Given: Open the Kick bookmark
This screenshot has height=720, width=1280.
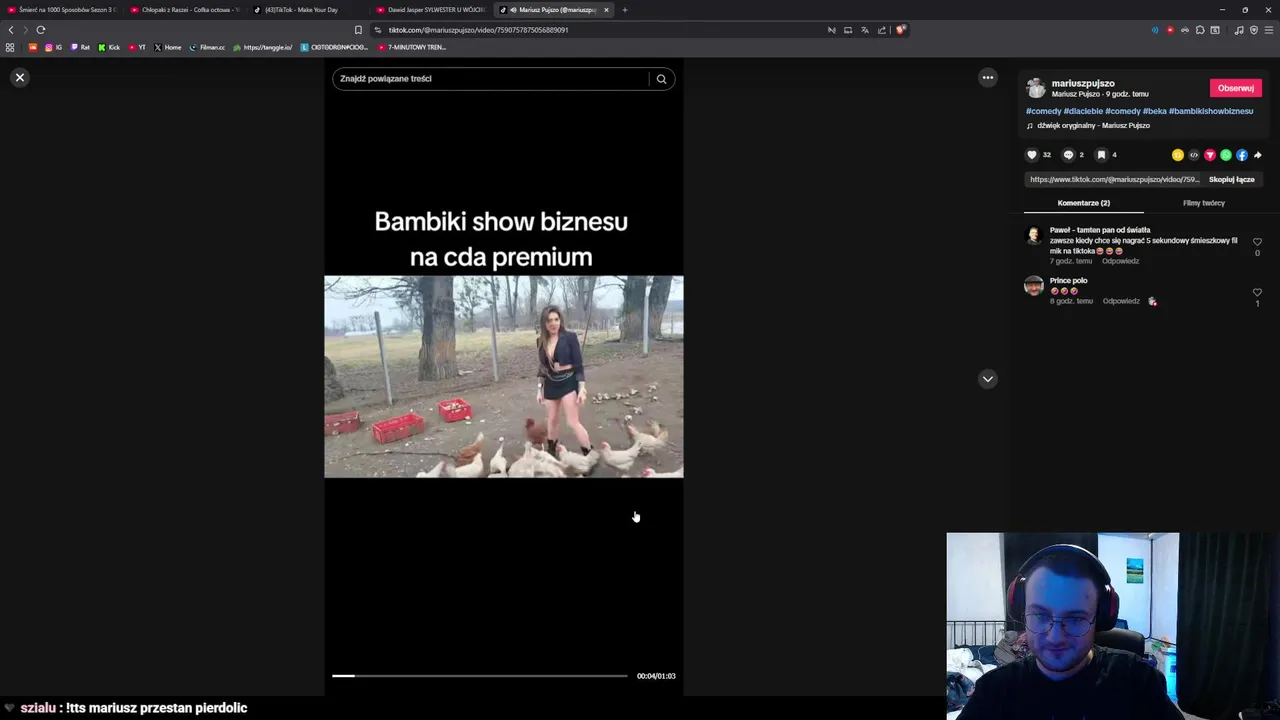Looking at the screenshot, I should point(109,47).
